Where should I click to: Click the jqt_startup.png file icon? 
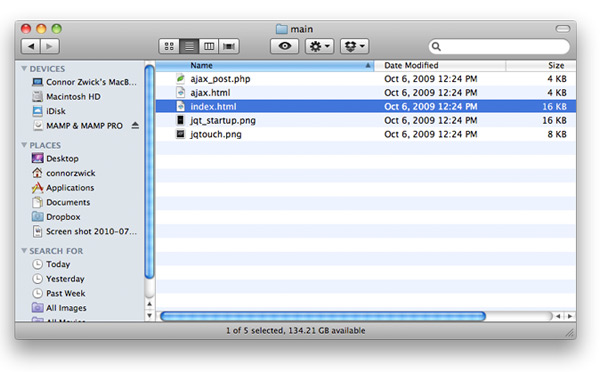pyautogui.click(x=180, y=120)
